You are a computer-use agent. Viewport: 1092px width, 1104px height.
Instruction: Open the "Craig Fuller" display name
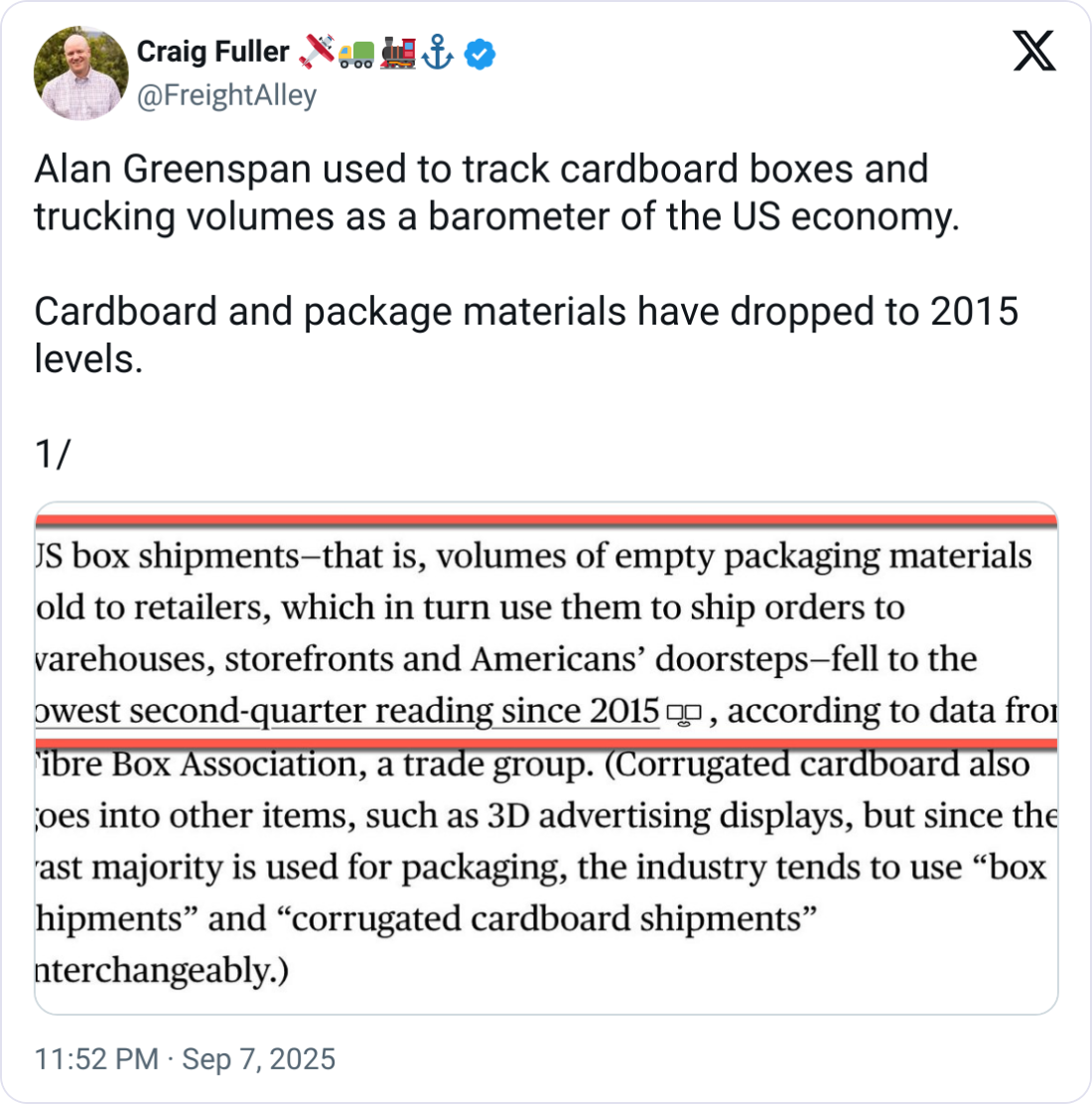click(212, 52)
